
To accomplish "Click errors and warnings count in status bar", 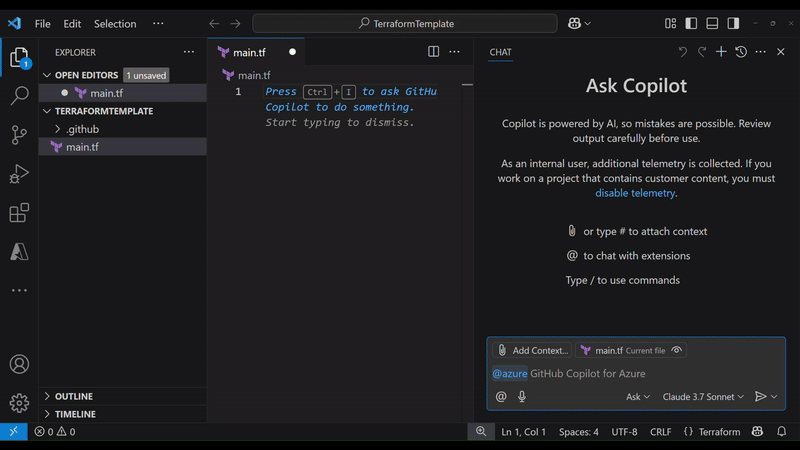I will pos(55,432).
